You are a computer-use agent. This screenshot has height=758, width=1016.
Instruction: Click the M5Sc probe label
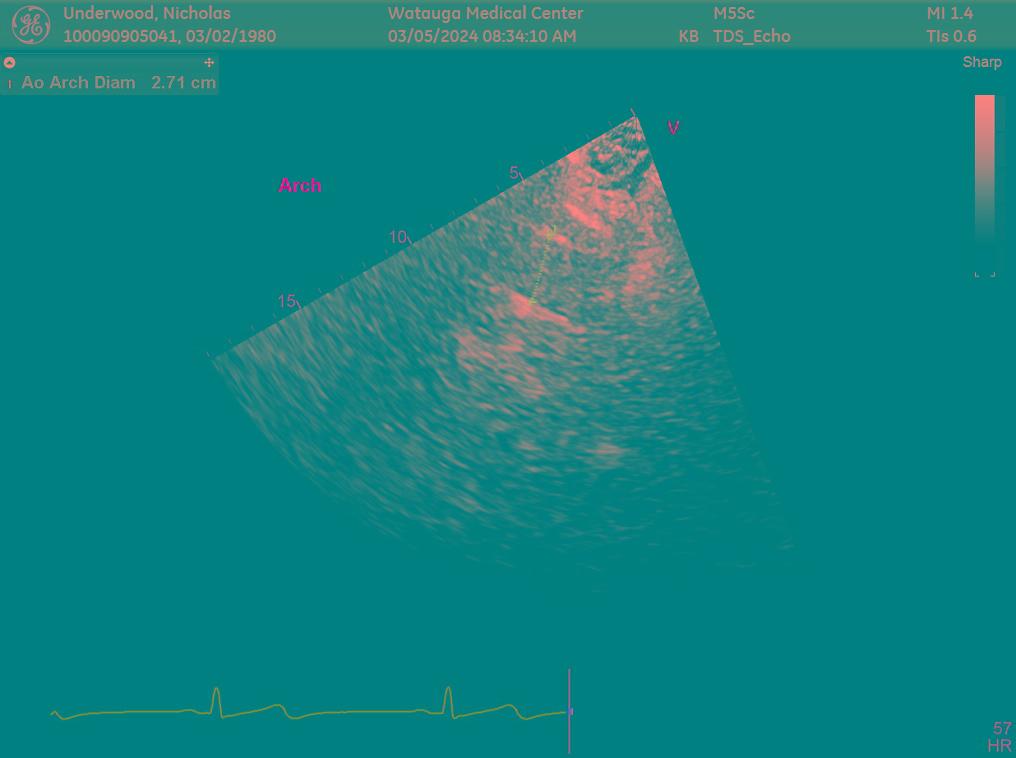(734, 14)
